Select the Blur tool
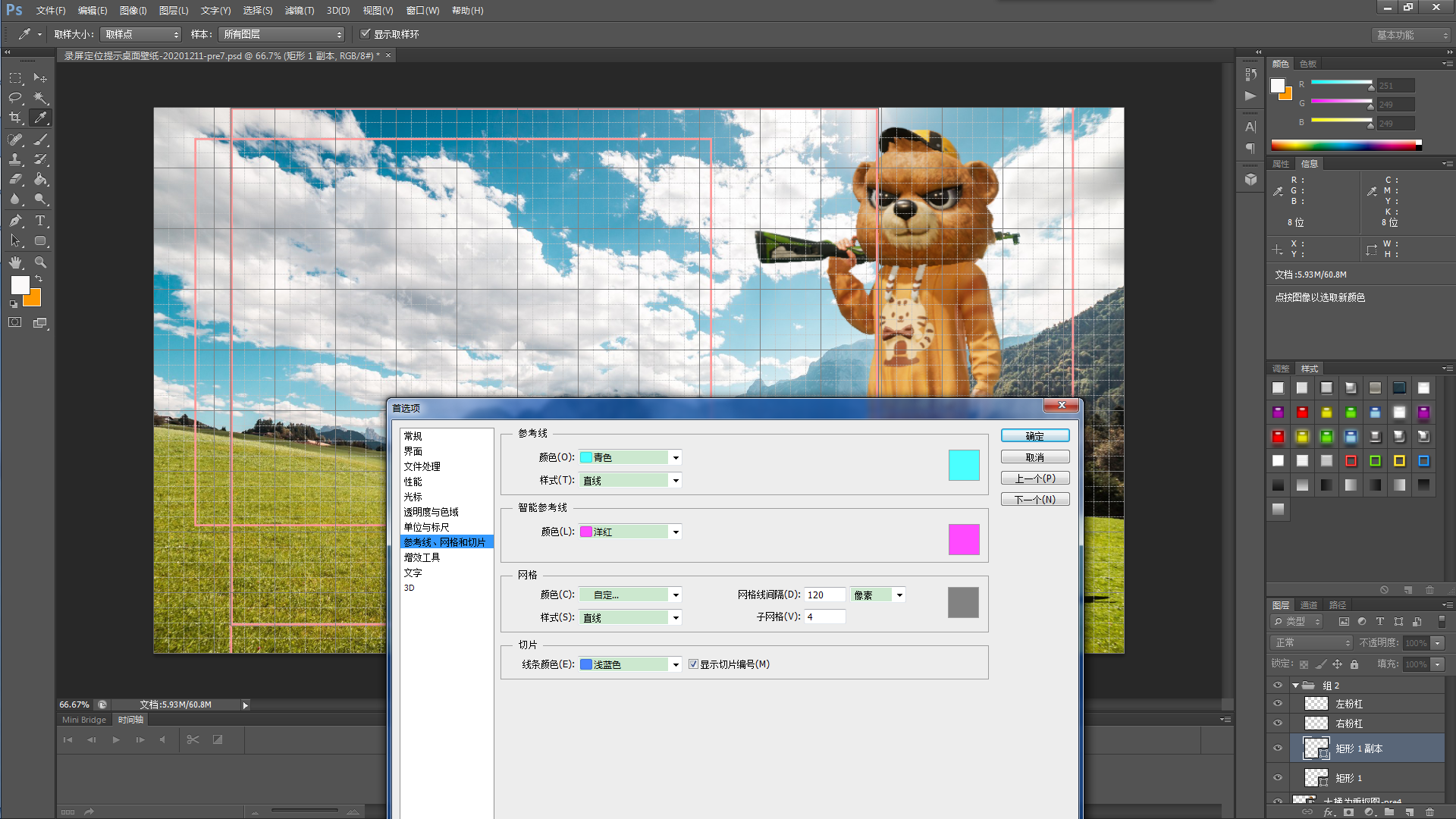Screen dimensions: 1456x819 15,199
